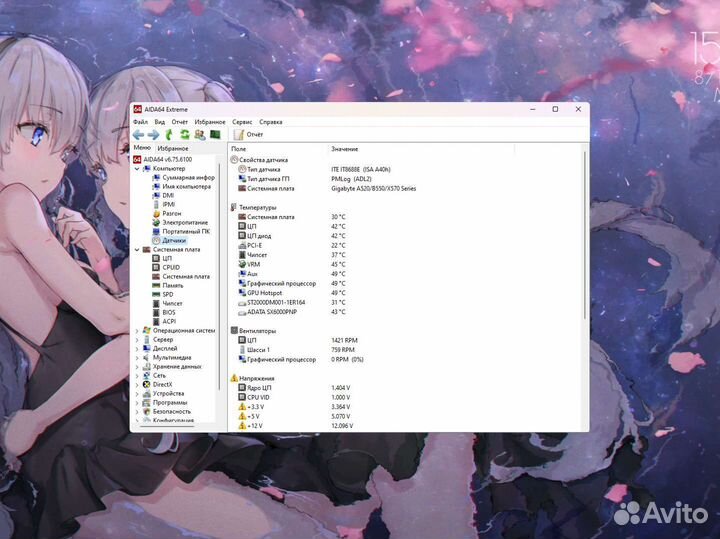Screen dimensions: 720x539
Task: Select the Тип датчика row
Action: [406, 169]
